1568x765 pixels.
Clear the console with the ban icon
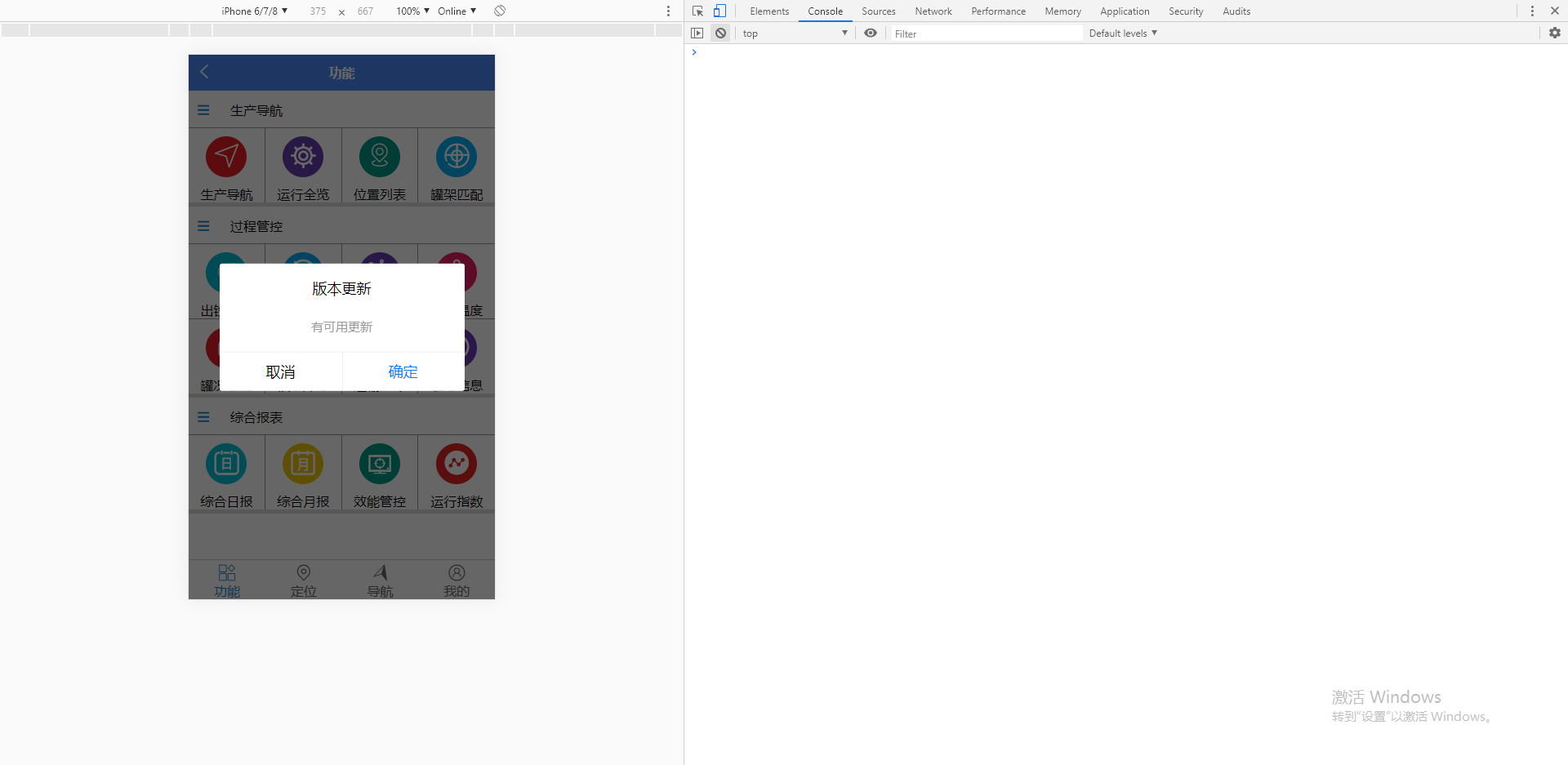click(720, 33)
